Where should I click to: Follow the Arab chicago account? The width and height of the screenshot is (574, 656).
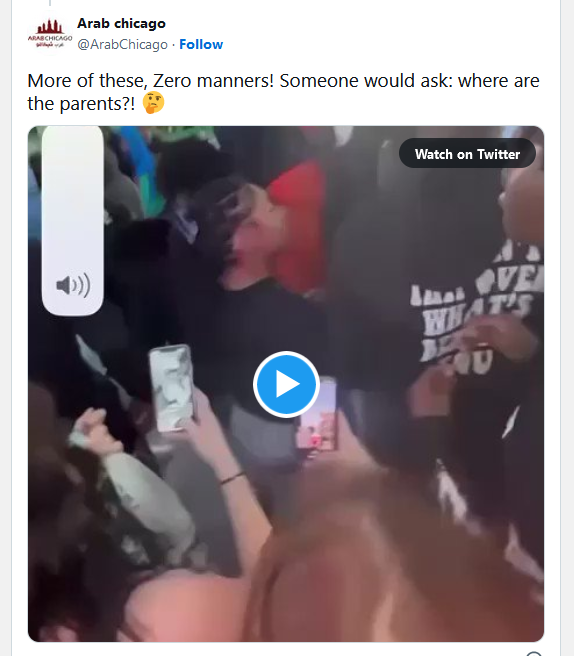[x=201, y=44]
